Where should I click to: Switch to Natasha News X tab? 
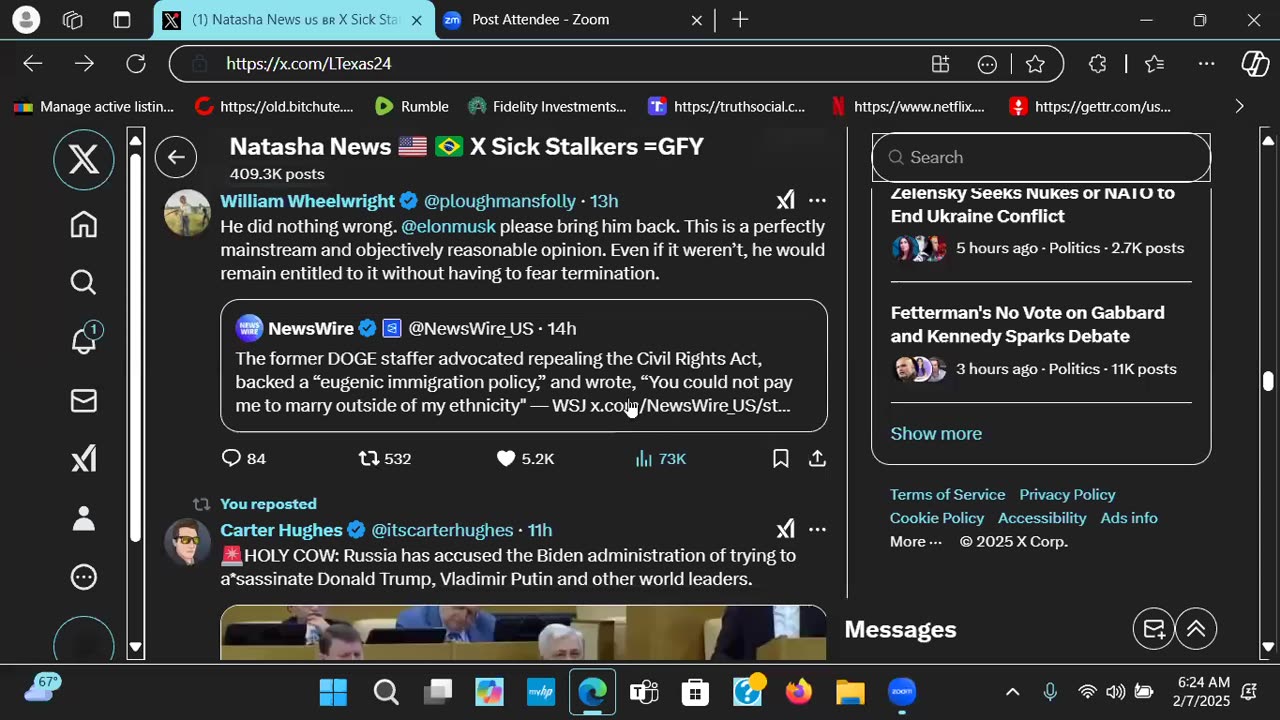tap(295, 20)
